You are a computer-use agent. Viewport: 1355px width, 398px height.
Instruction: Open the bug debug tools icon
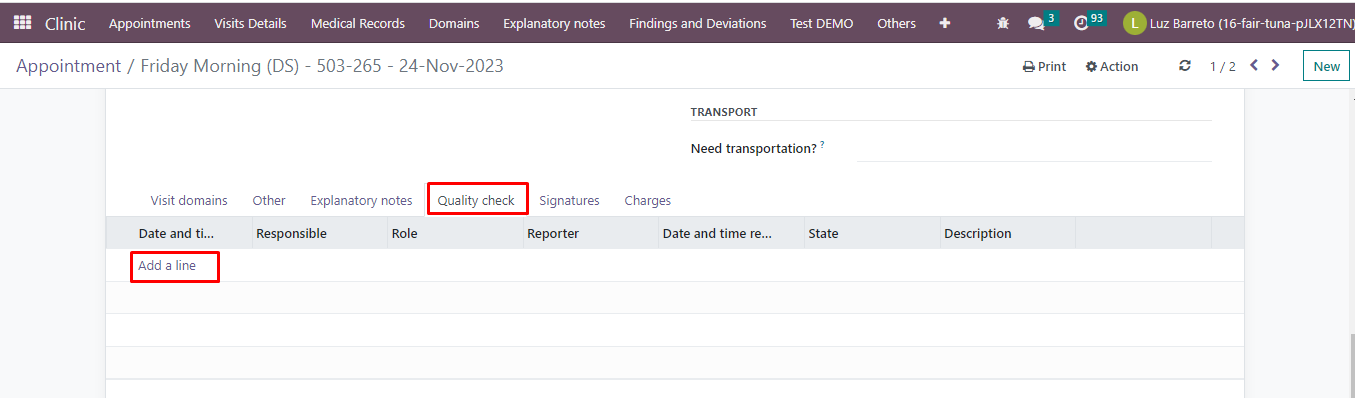(x=1003, y=23)
